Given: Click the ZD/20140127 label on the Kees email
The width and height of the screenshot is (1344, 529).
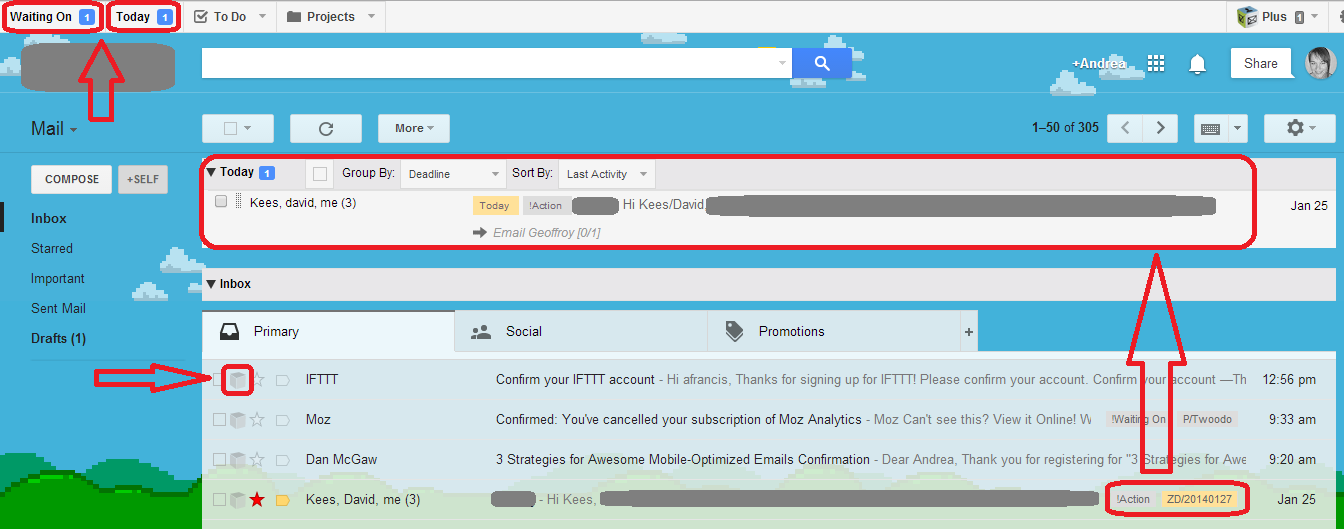Looking at the screenshot, I should pos(1198,499).
